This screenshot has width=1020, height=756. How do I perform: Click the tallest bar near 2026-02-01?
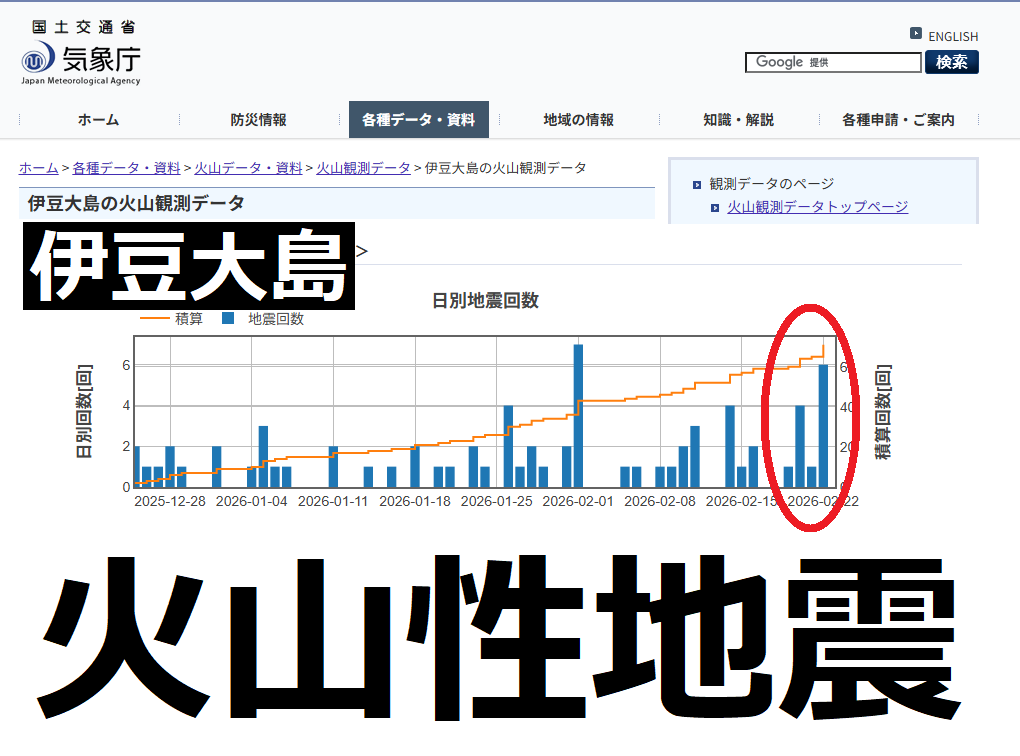coord(578,415)
